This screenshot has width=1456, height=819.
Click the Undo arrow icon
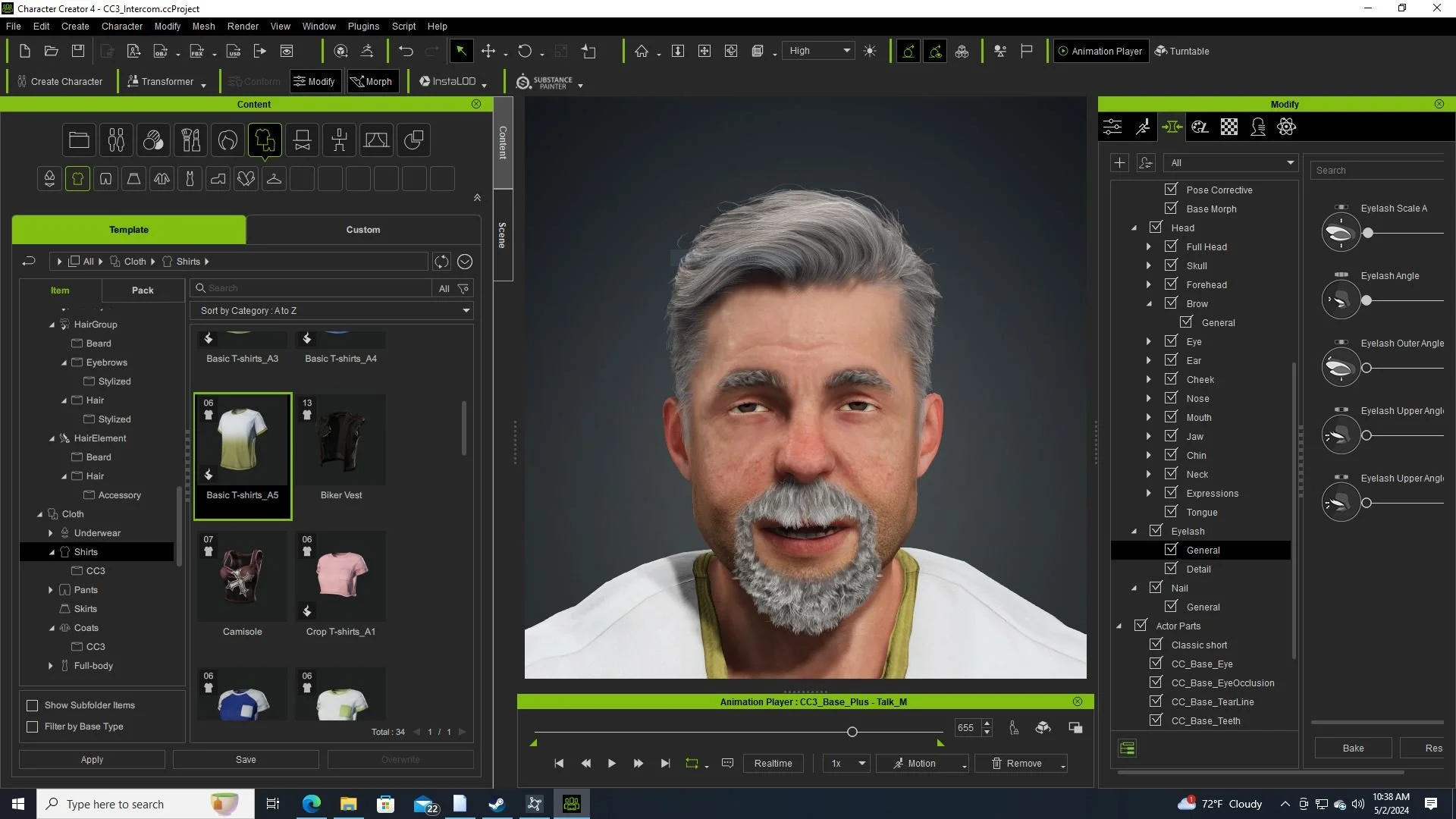[x=406, y=51]
